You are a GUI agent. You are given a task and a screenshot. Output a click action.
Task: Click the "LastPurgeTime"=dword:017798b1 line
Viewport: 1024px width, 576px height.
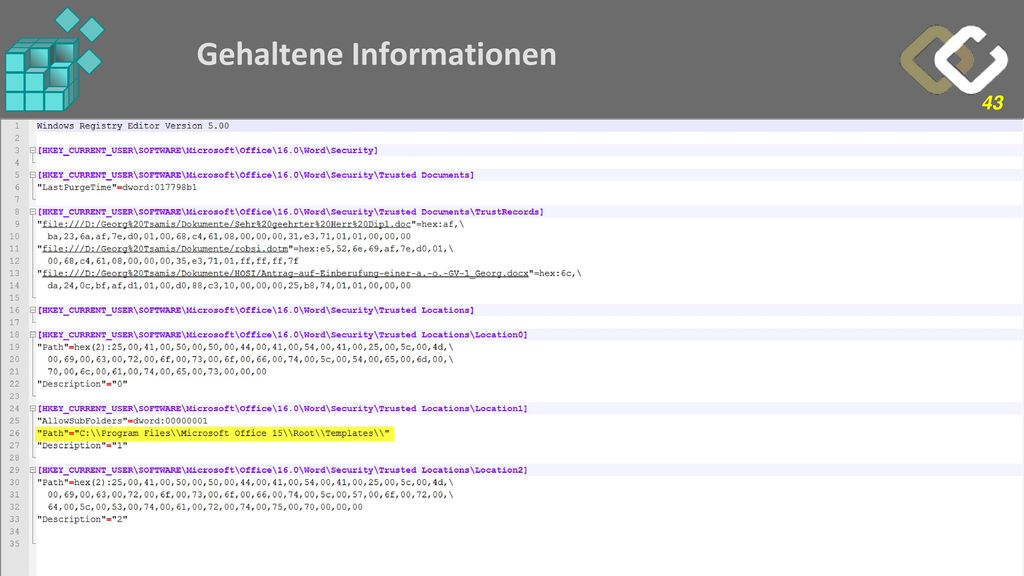click(117, 187)
